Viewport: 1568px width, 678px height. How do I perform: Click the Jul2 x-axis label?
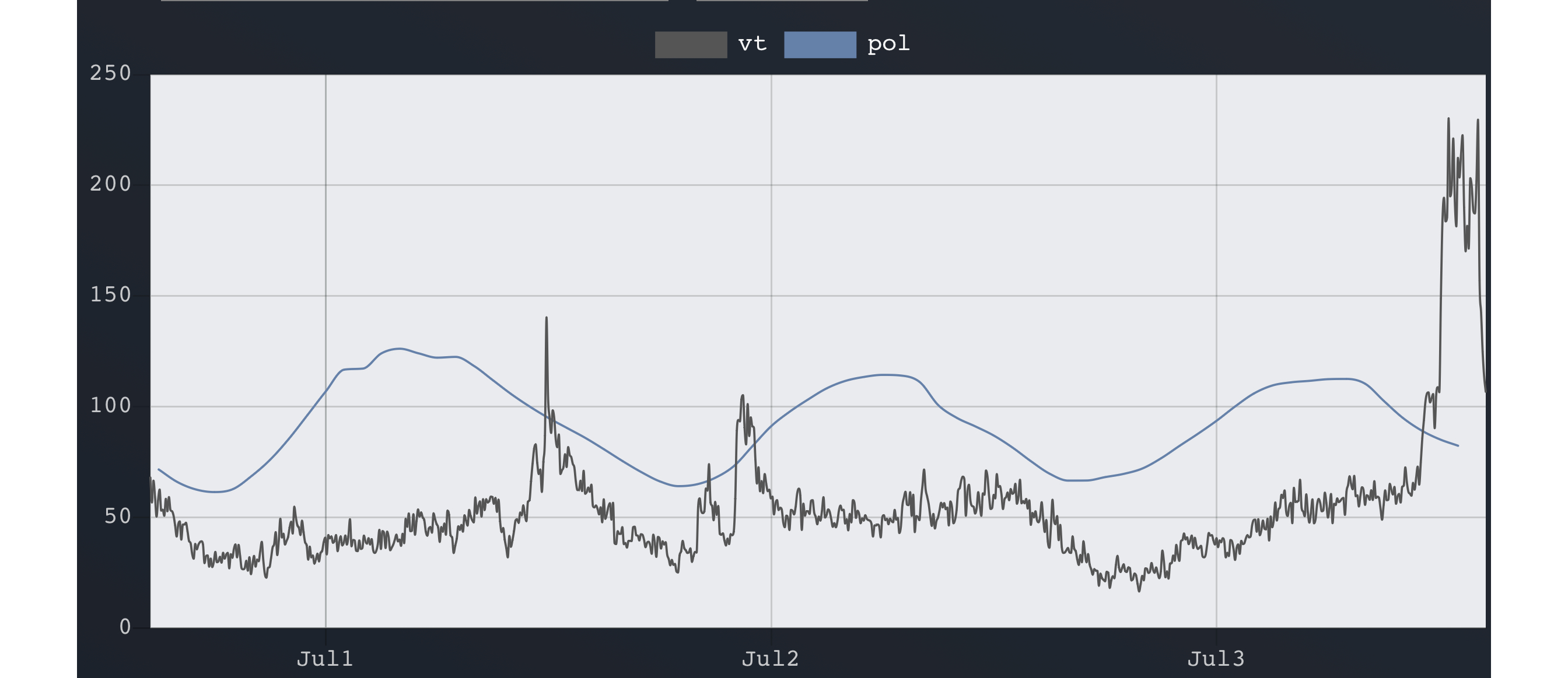tap(770, 659)
